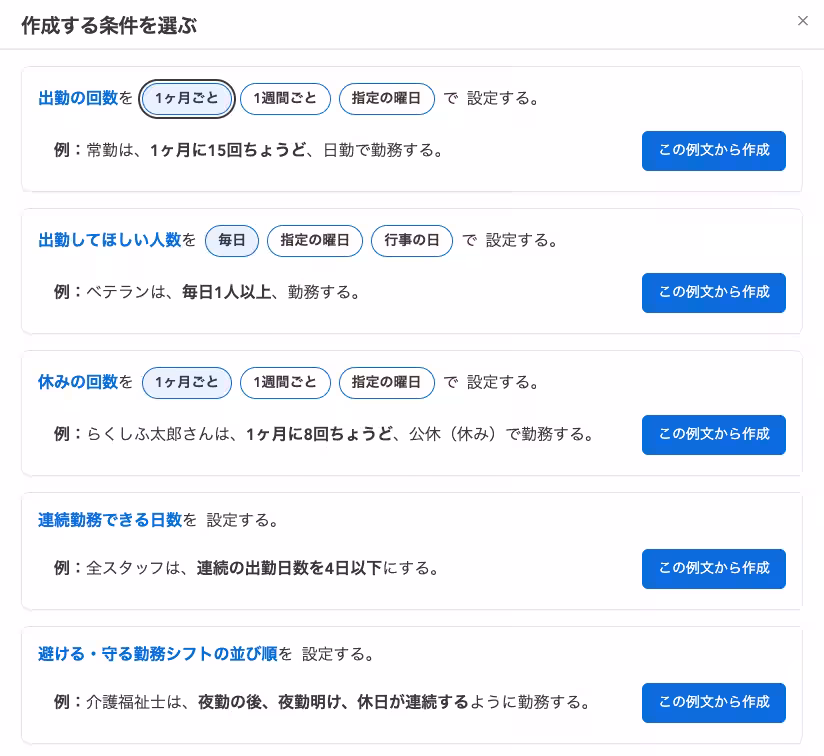Confirm 1ヶ月ごと is selected for 出勤の回数
824x756 pixels.
(x=187, y=99)
